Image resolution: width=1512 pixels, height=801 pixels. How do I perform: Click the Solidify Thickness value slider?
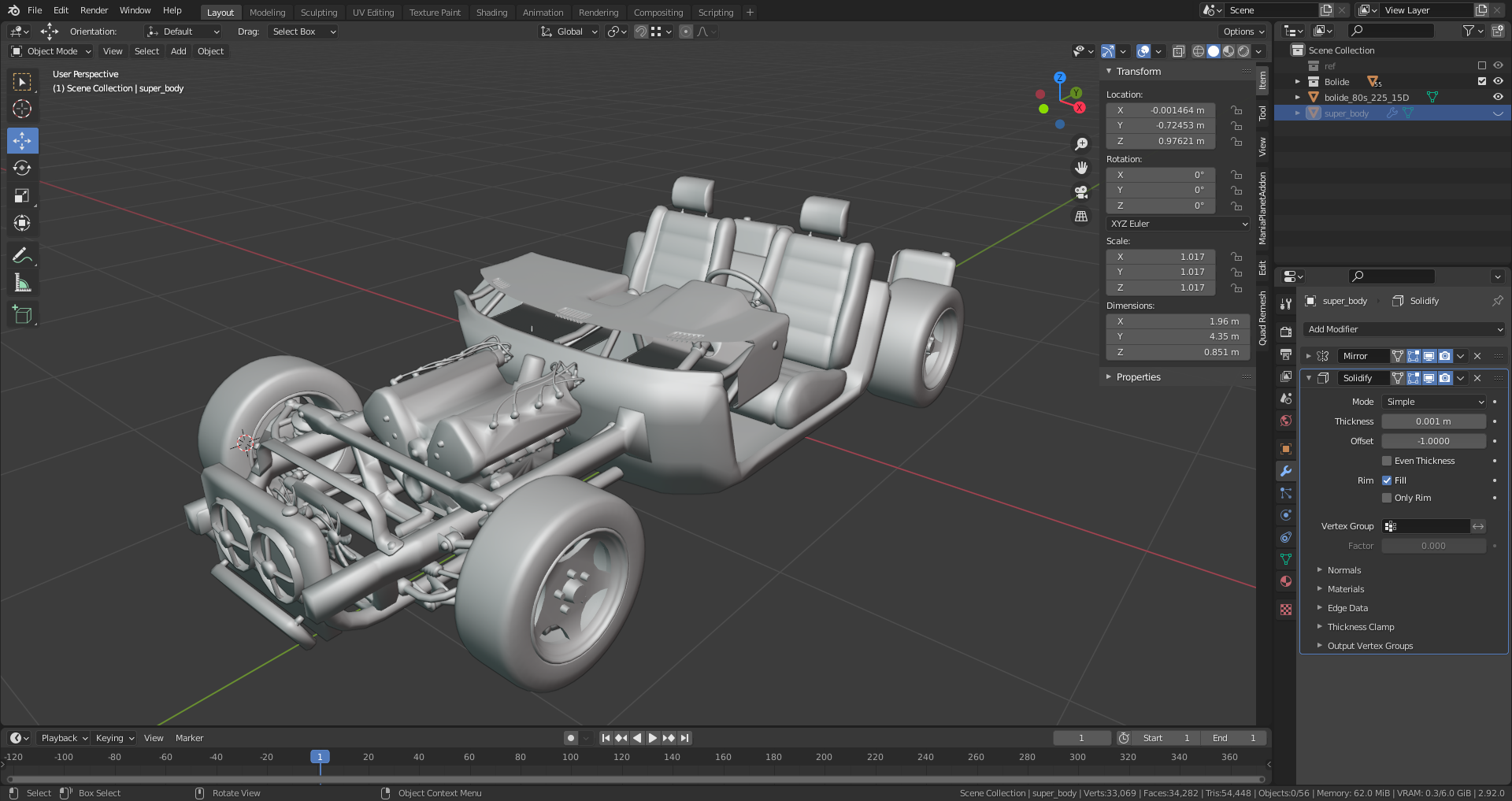(1433, 421)
